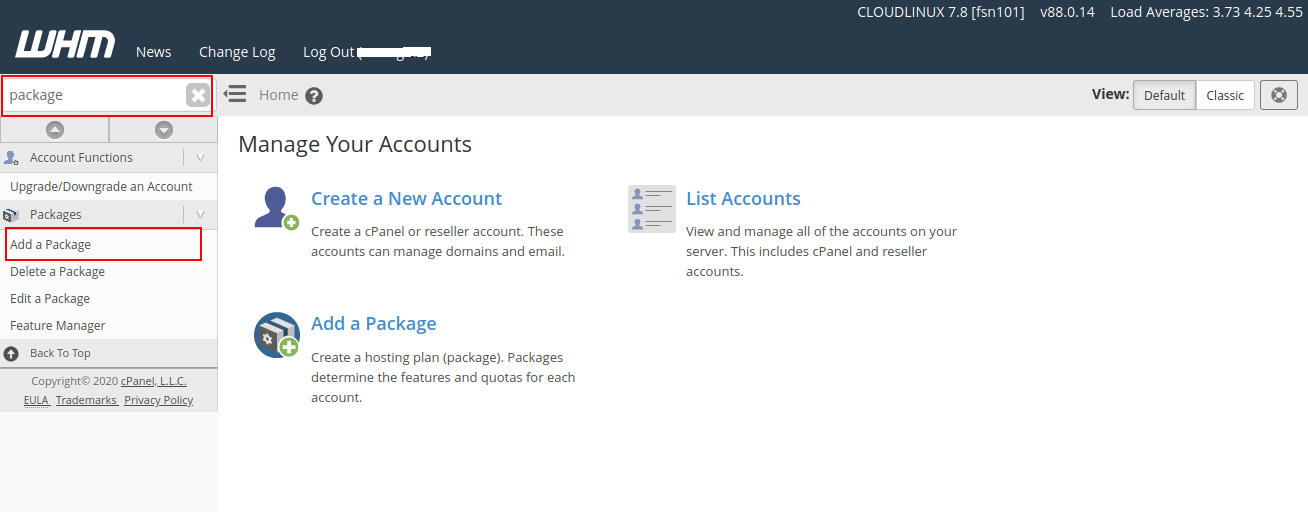Open Feature Manager in sidebar

(57, 325)
